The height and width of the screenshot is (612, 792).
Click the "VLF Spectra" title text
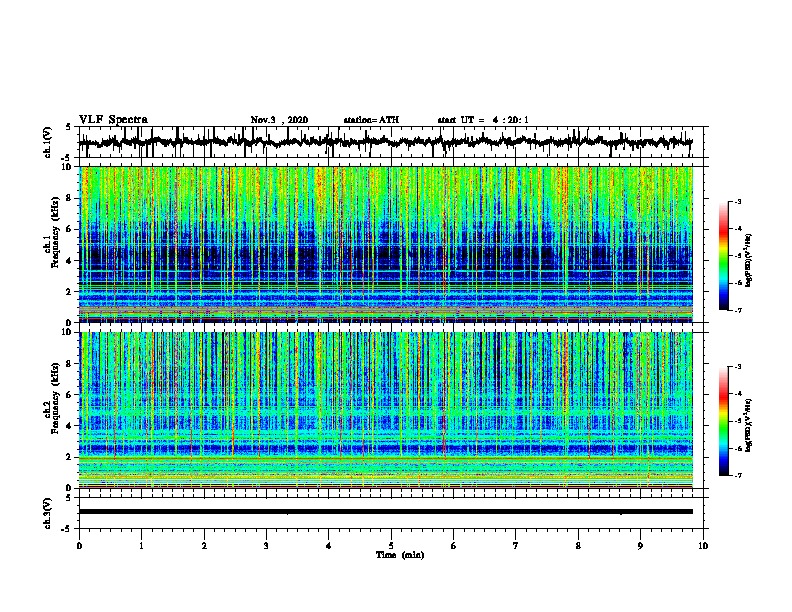click(113, 119)
